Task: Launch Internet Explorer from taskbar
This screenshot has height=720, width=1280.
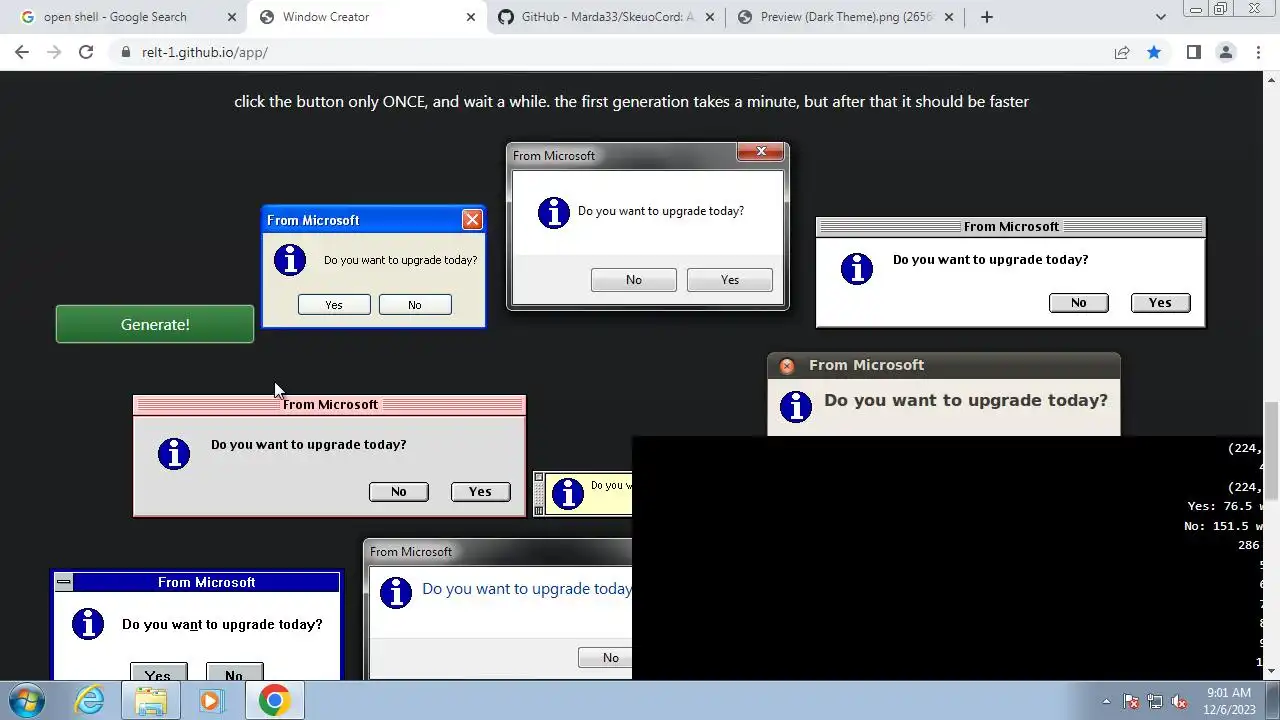Action: tap(89, 700)
